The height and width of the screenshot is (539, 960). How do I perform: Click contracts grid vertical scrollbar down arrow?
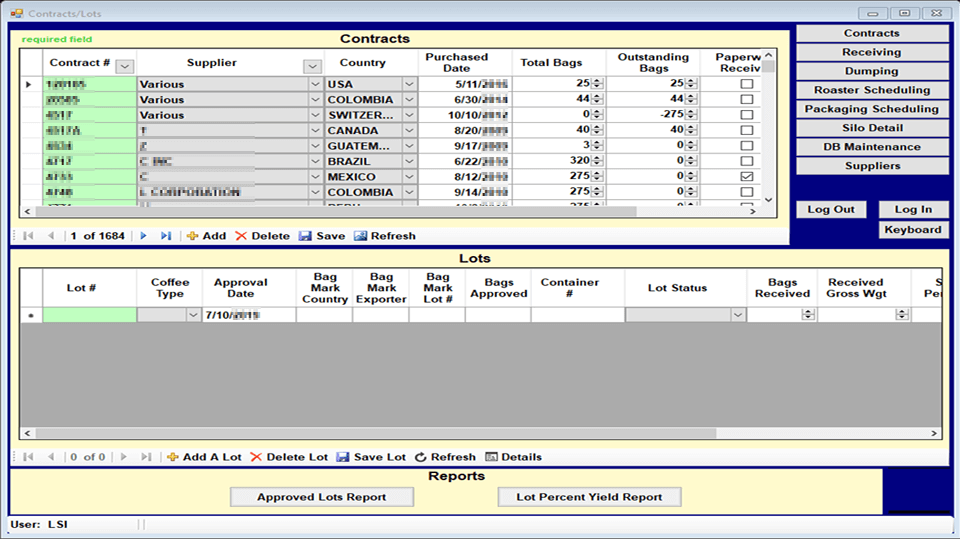[768, 200]
